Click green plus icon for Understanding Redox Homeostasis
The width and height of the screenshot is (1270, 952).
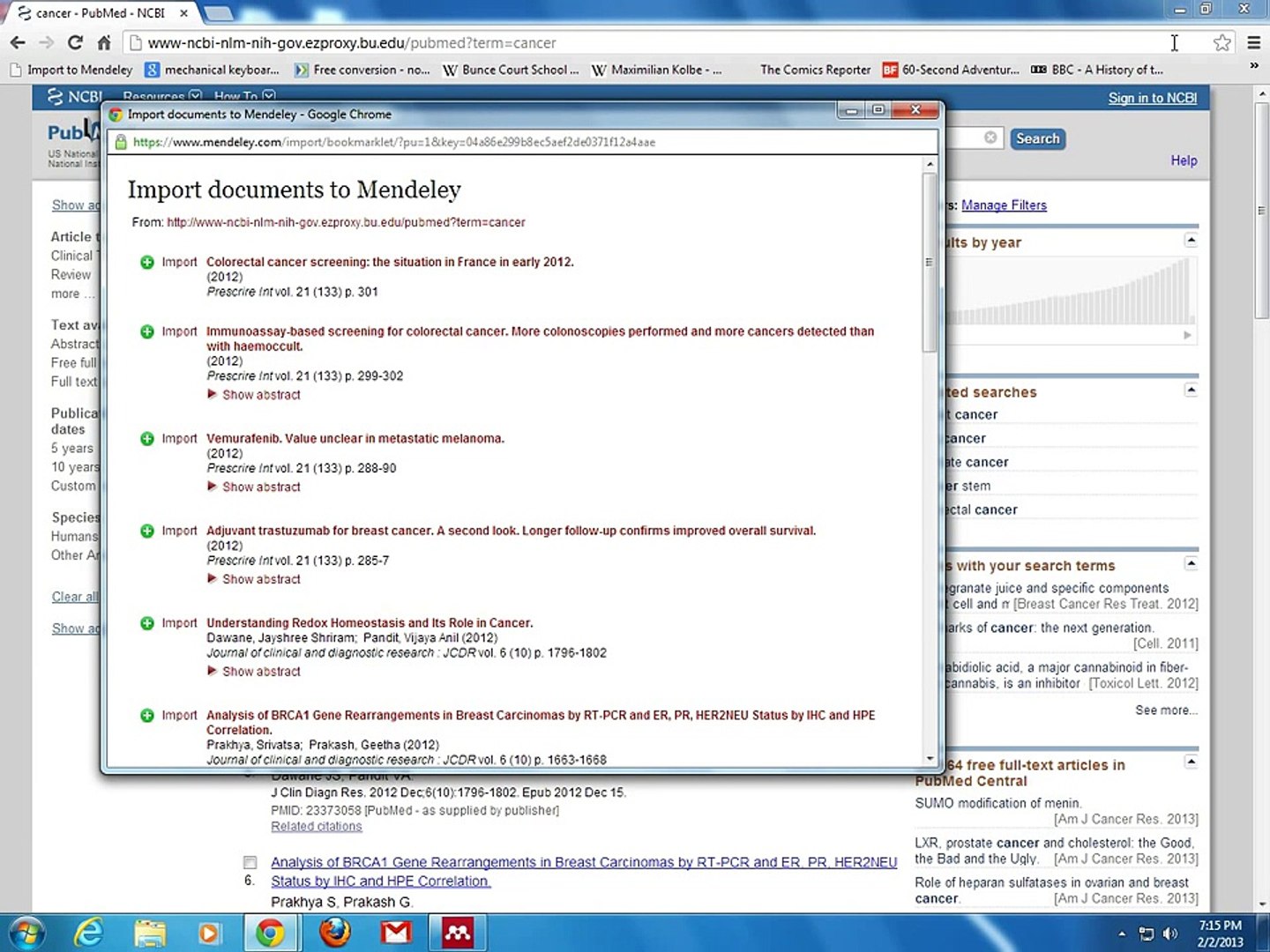(147, 623)
